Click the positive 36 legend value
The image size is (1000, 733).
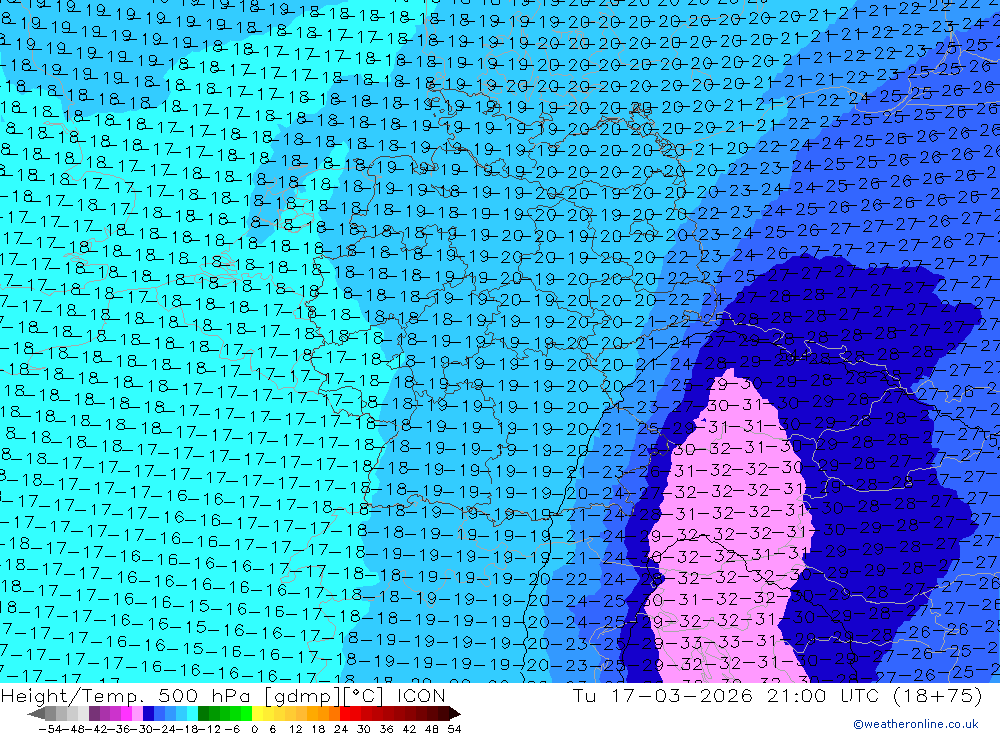tap(386, 729)
